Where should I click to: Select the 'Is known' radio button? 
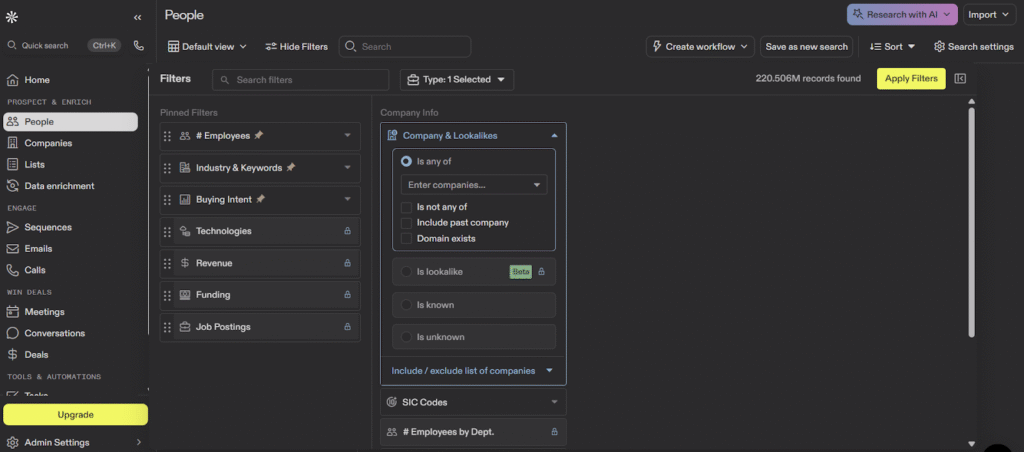click(406, 305)
